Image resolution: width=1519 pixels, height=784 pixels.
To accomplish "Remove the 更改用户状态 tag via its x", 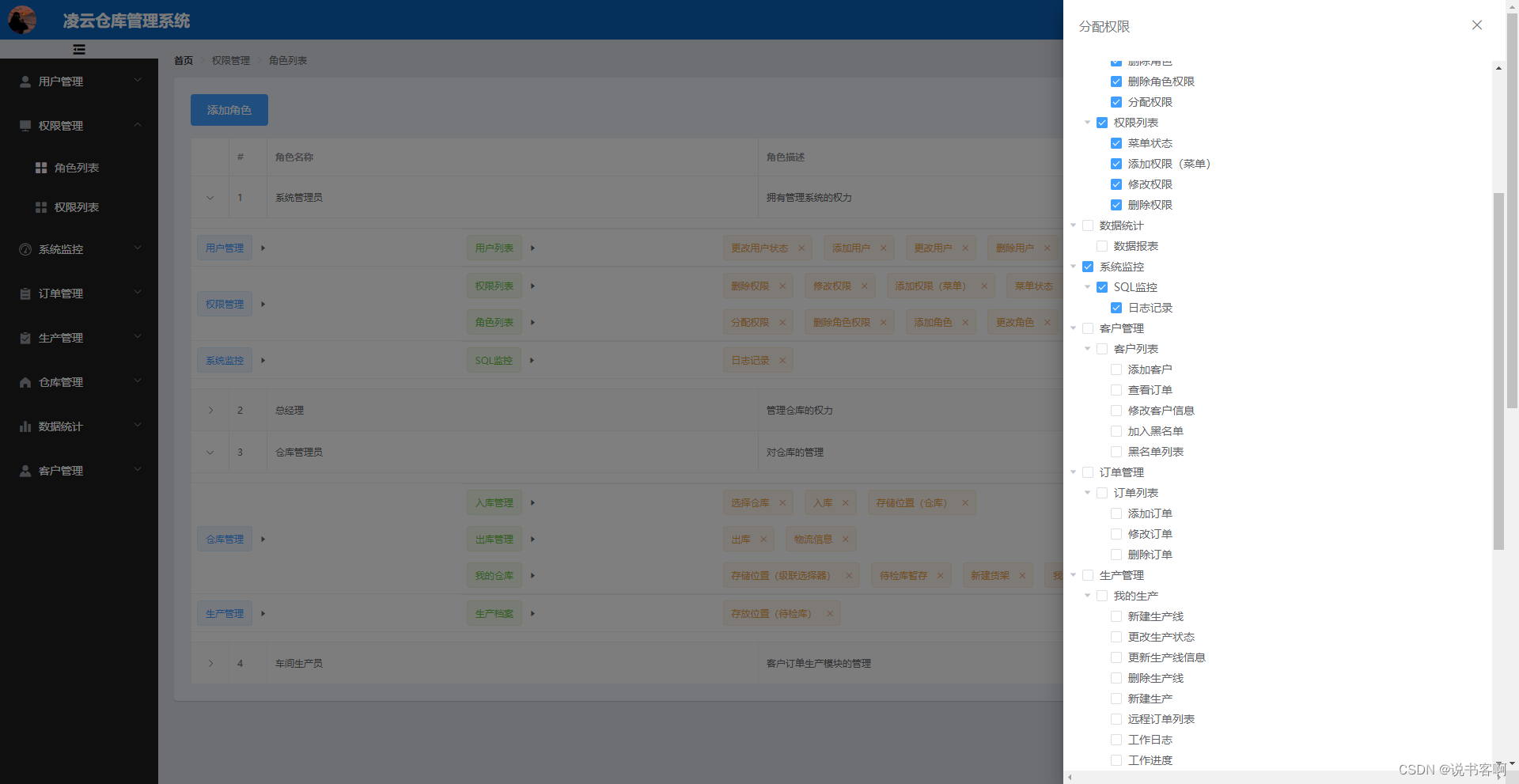I will [x=801, y=248].
